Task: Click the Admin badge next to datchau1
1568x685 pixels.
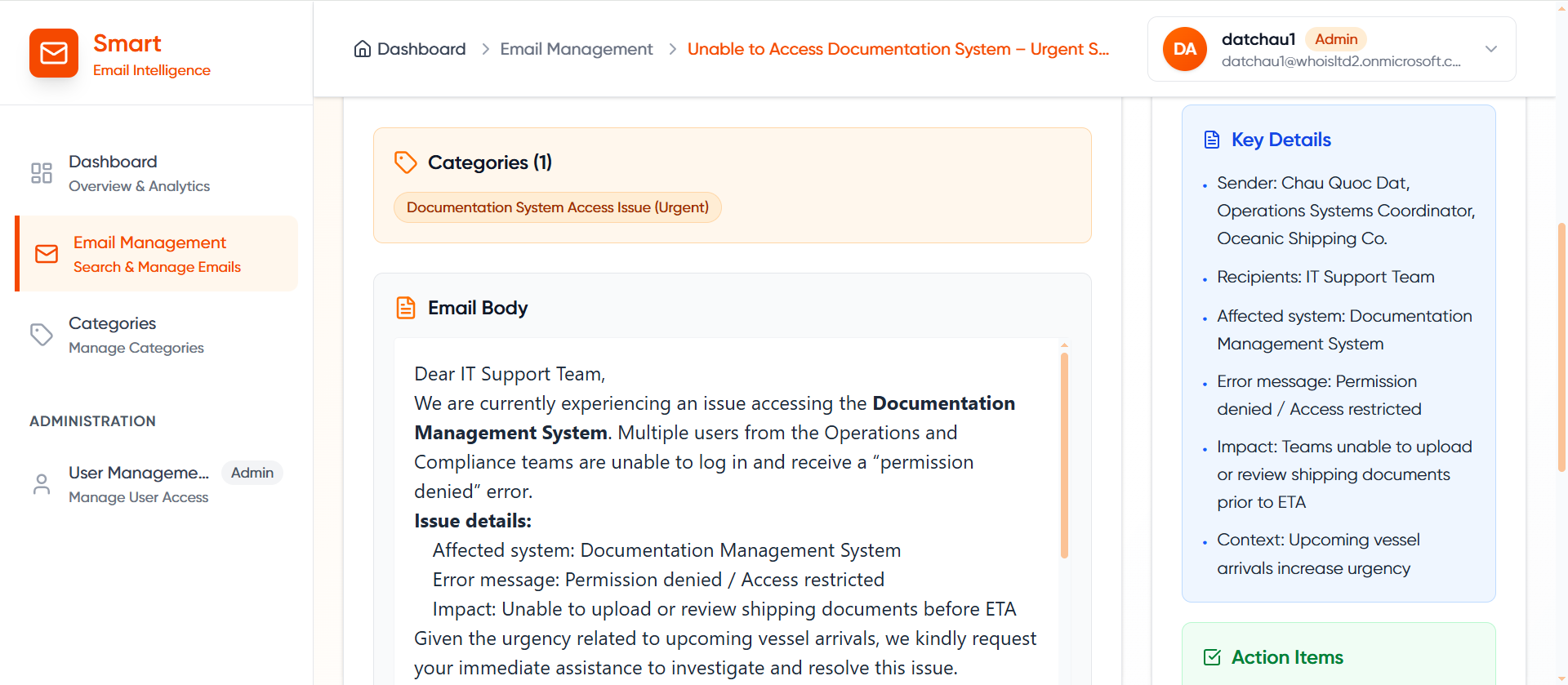Action: (x=1335, y=39)
